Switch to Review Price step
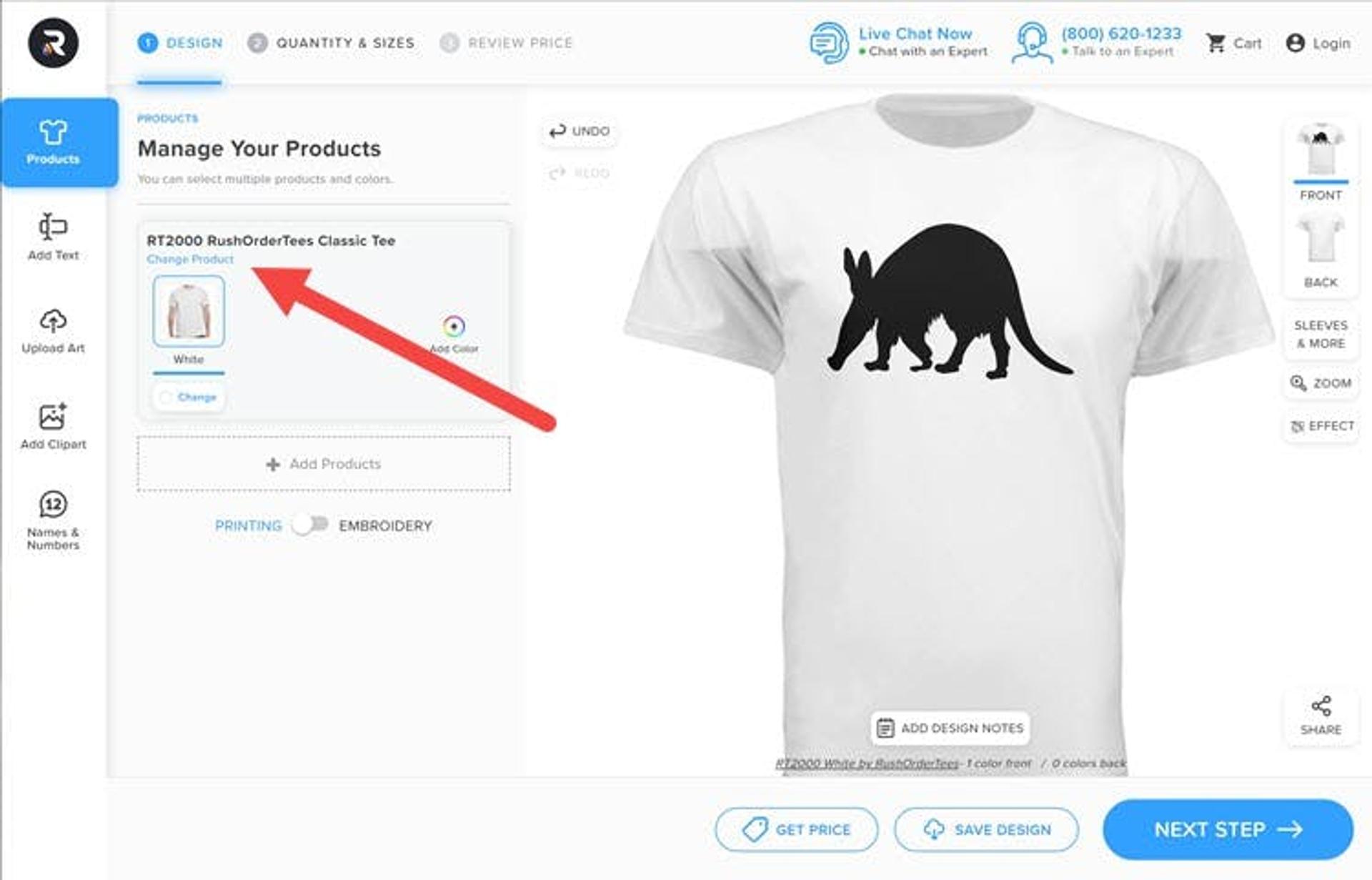This screenshot has width=1372, height=880. click(506, 43)
